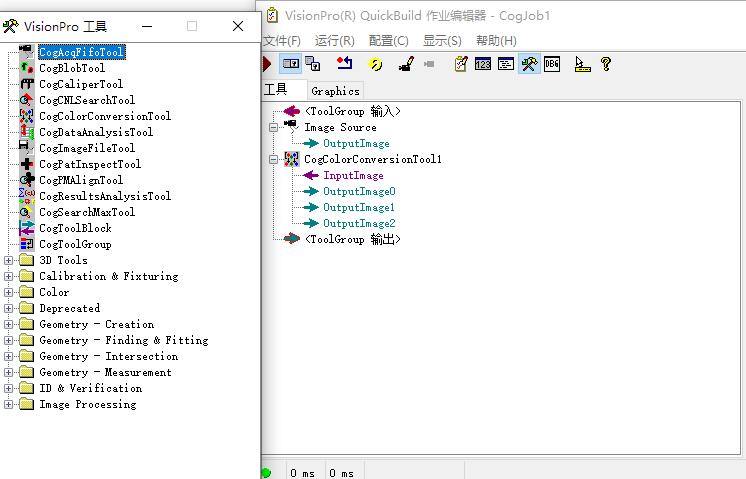Select the OutputImage0 terminal
Viewport: 746px width, 479px height.
359,191
